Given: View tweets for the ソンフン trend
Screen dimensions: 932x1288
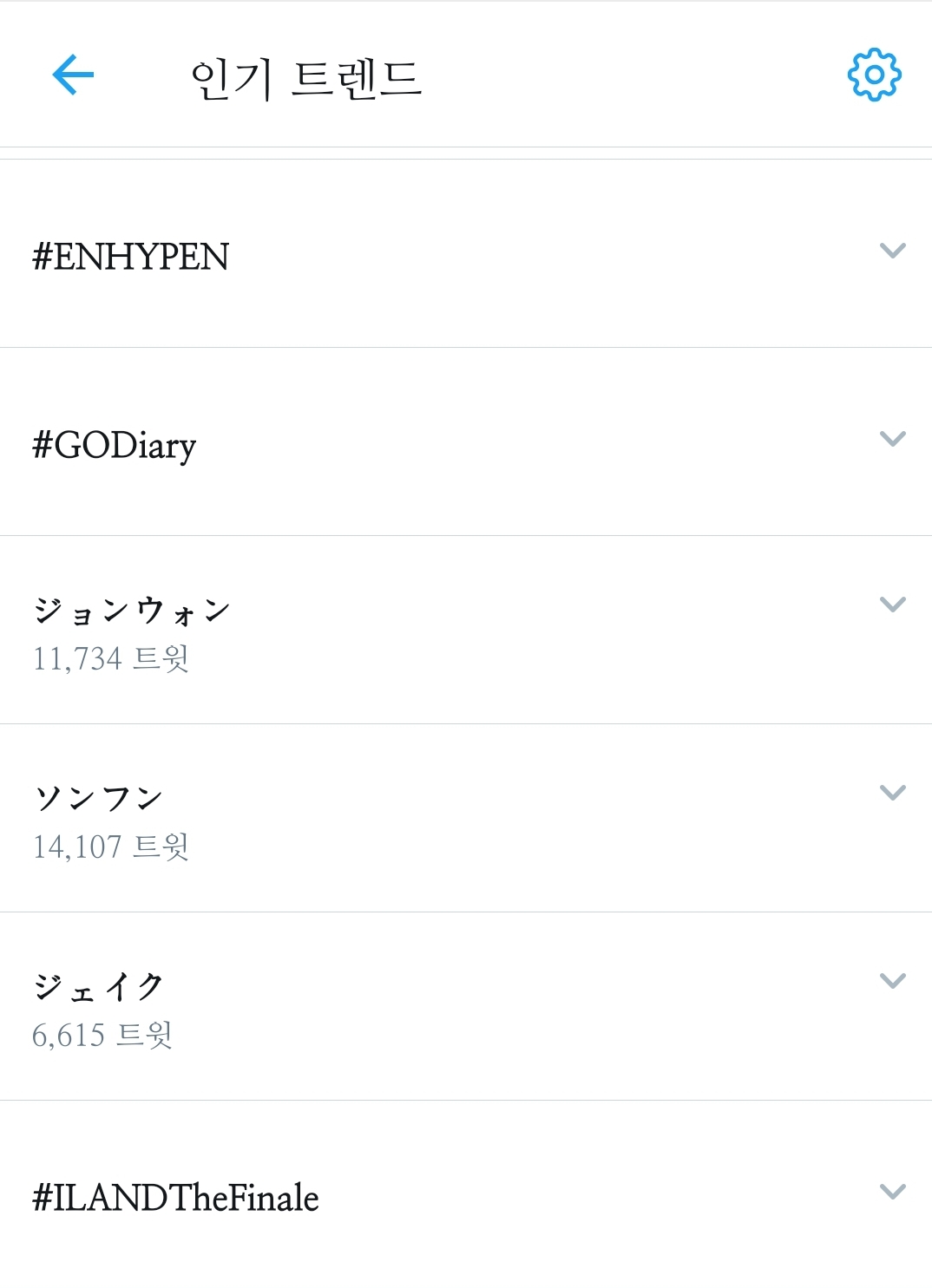Looking at the screenshot, I should [97, 795].
